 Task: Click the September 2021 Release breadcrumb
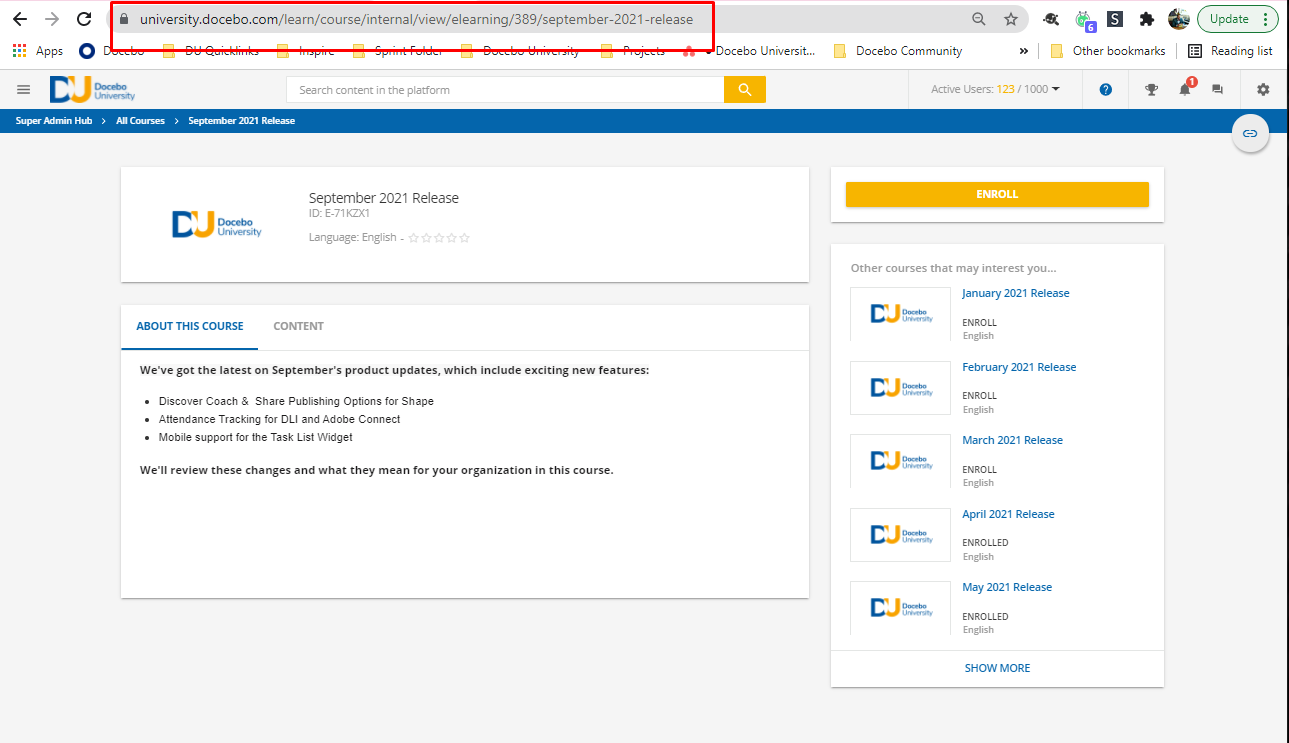point(241,121)
